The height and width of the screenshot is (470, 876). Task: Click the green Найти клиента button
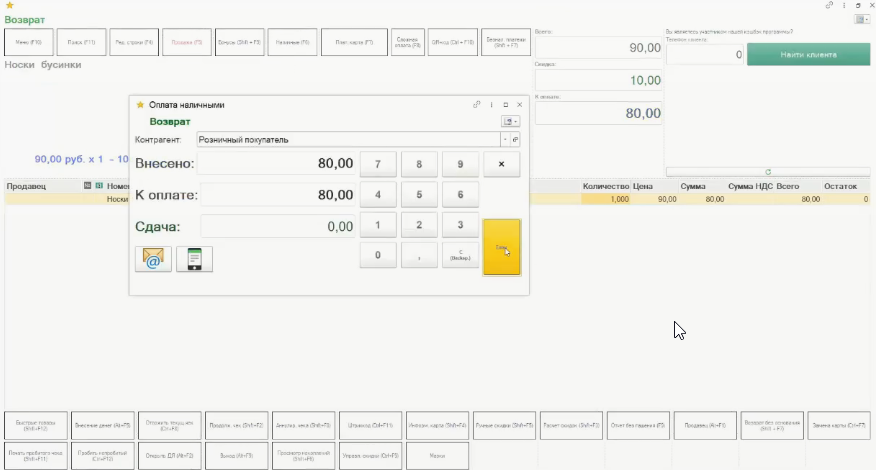tap(808, 55)
